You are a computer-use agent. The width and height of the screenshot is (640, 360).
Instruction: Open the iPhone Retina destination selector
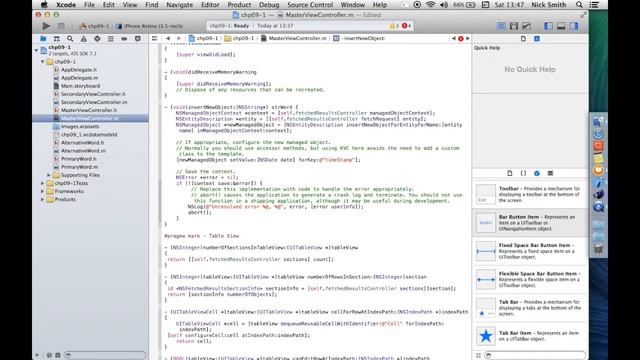coord(149,26)
